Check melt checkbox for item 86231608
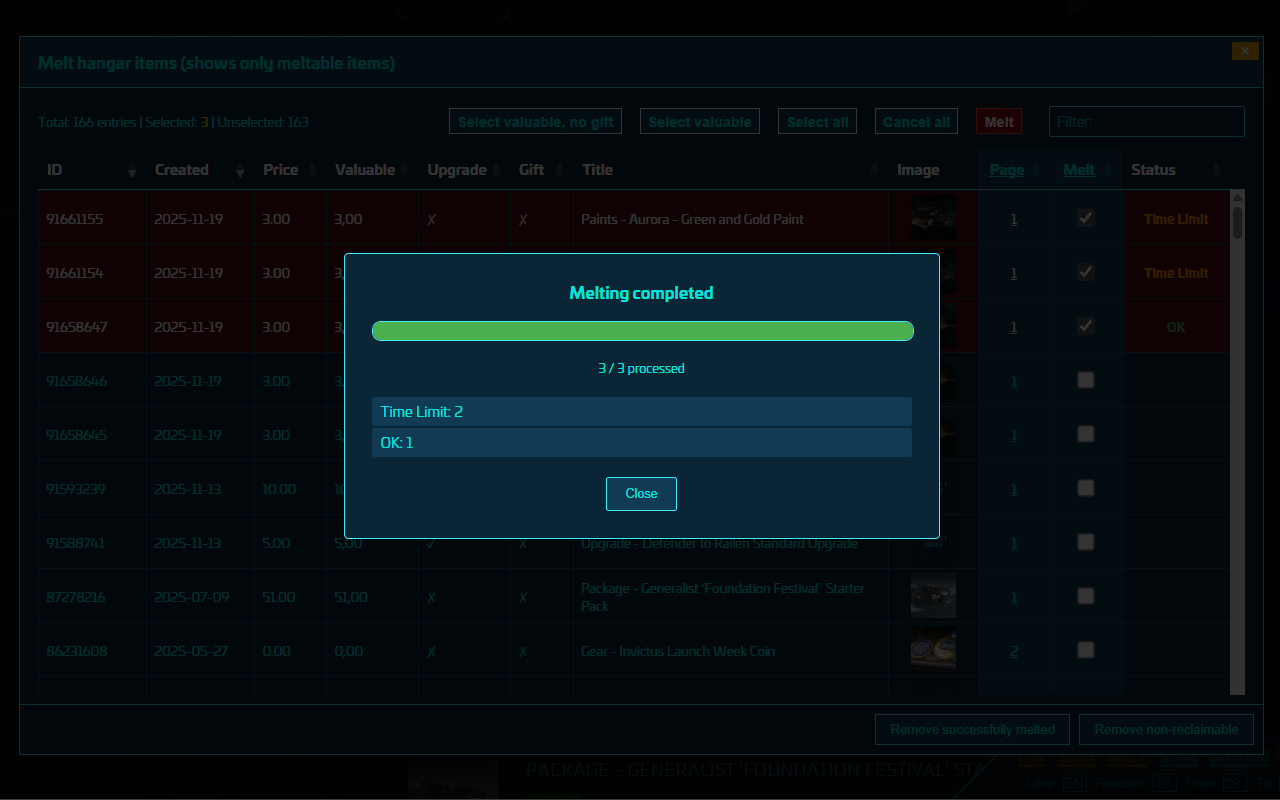The height and width of the screenshot is (800, 1280). [1085, 650]
